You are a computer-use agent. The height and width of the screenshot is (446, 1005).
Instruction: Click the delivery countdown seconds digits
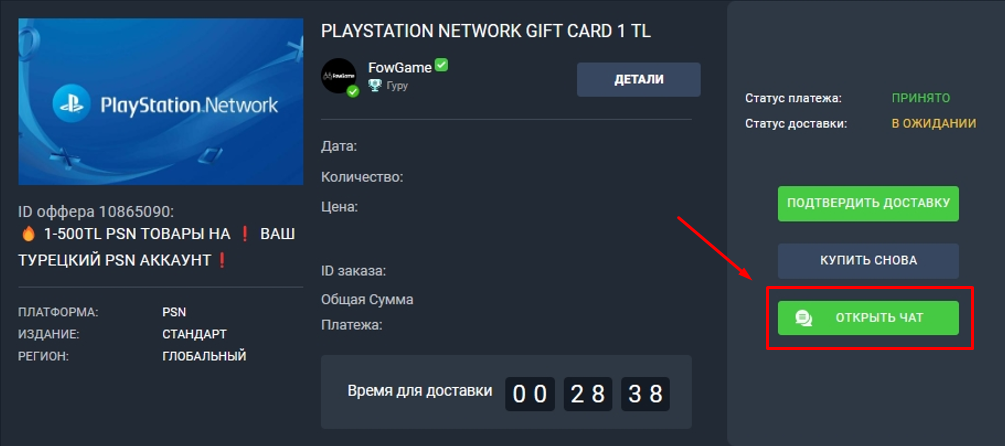(645, 394)
